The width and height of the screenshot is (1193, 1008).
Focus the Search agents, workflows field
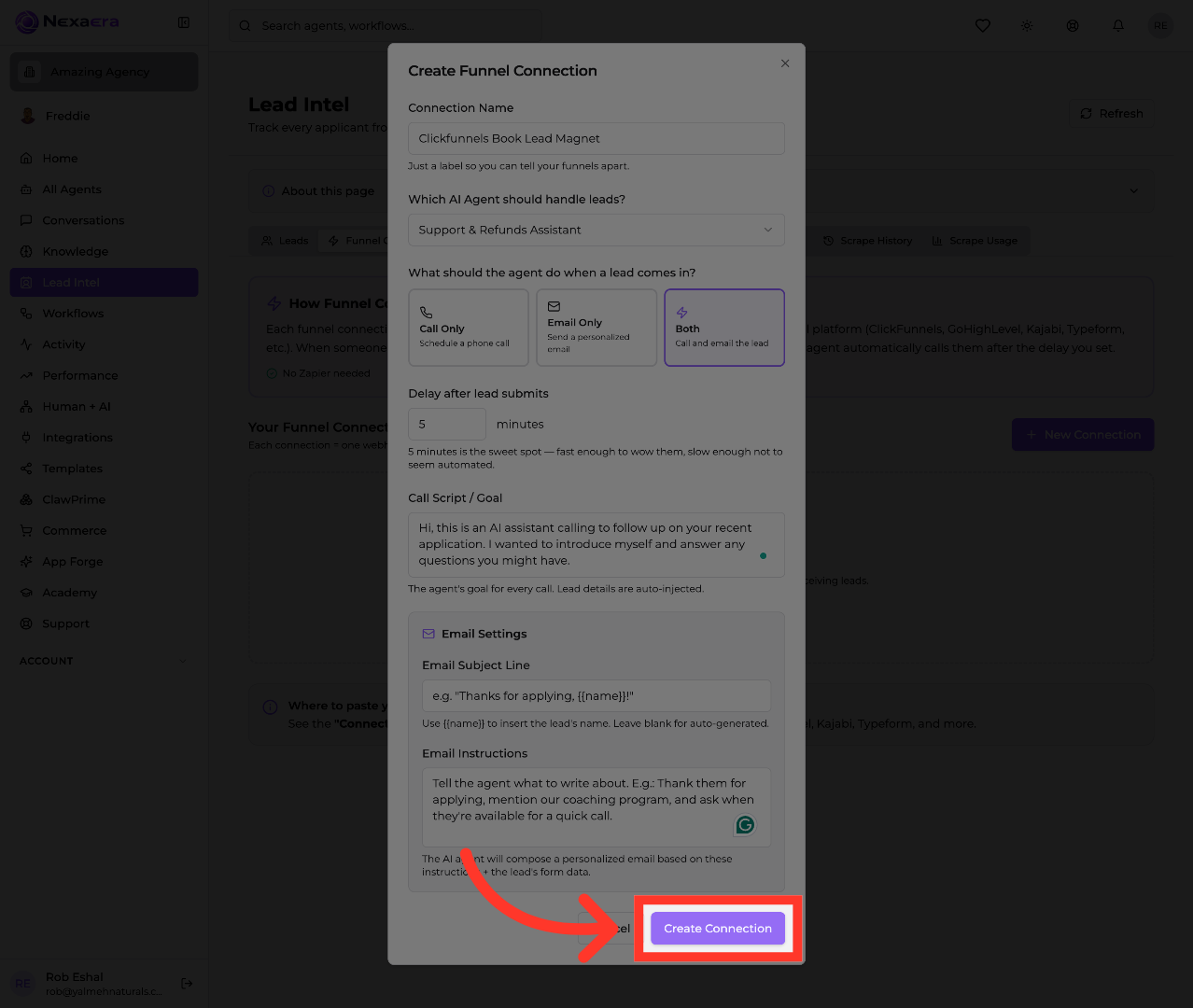click(x=385, y=26)
